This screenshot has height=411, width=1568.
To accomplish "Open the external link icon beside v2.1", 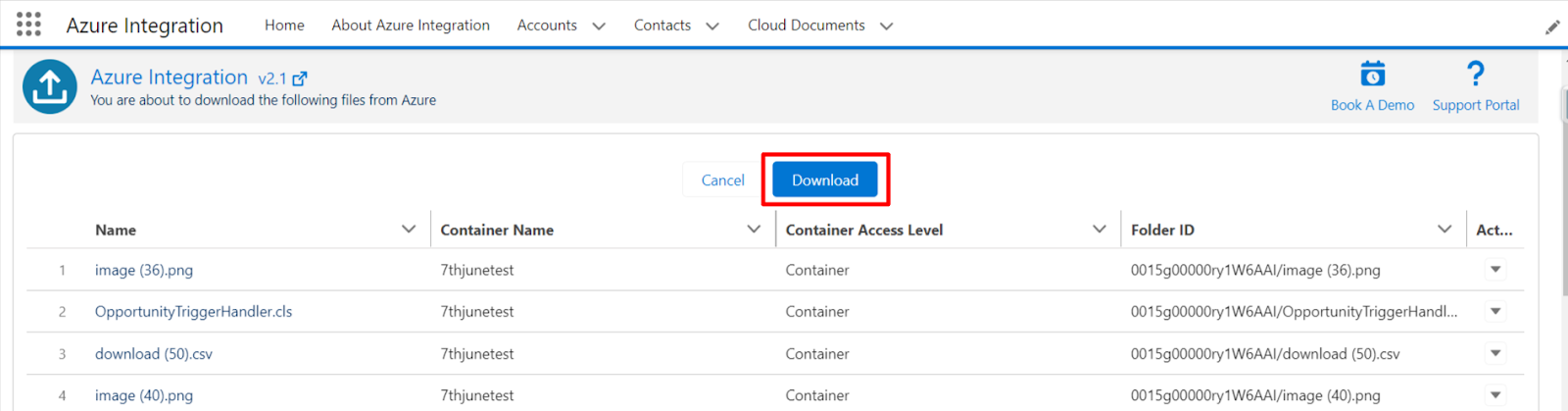I will [300, 78].
